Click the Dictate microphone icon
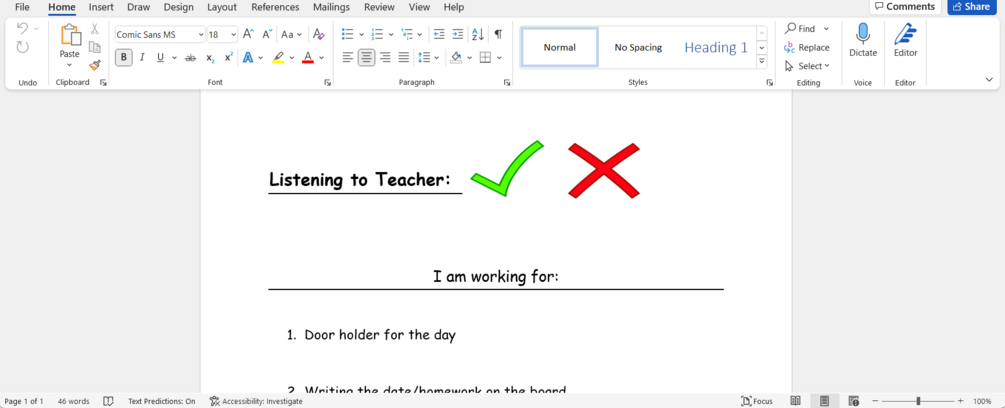The width and height of the screenshot is (1005, 408). pos(863,33)
